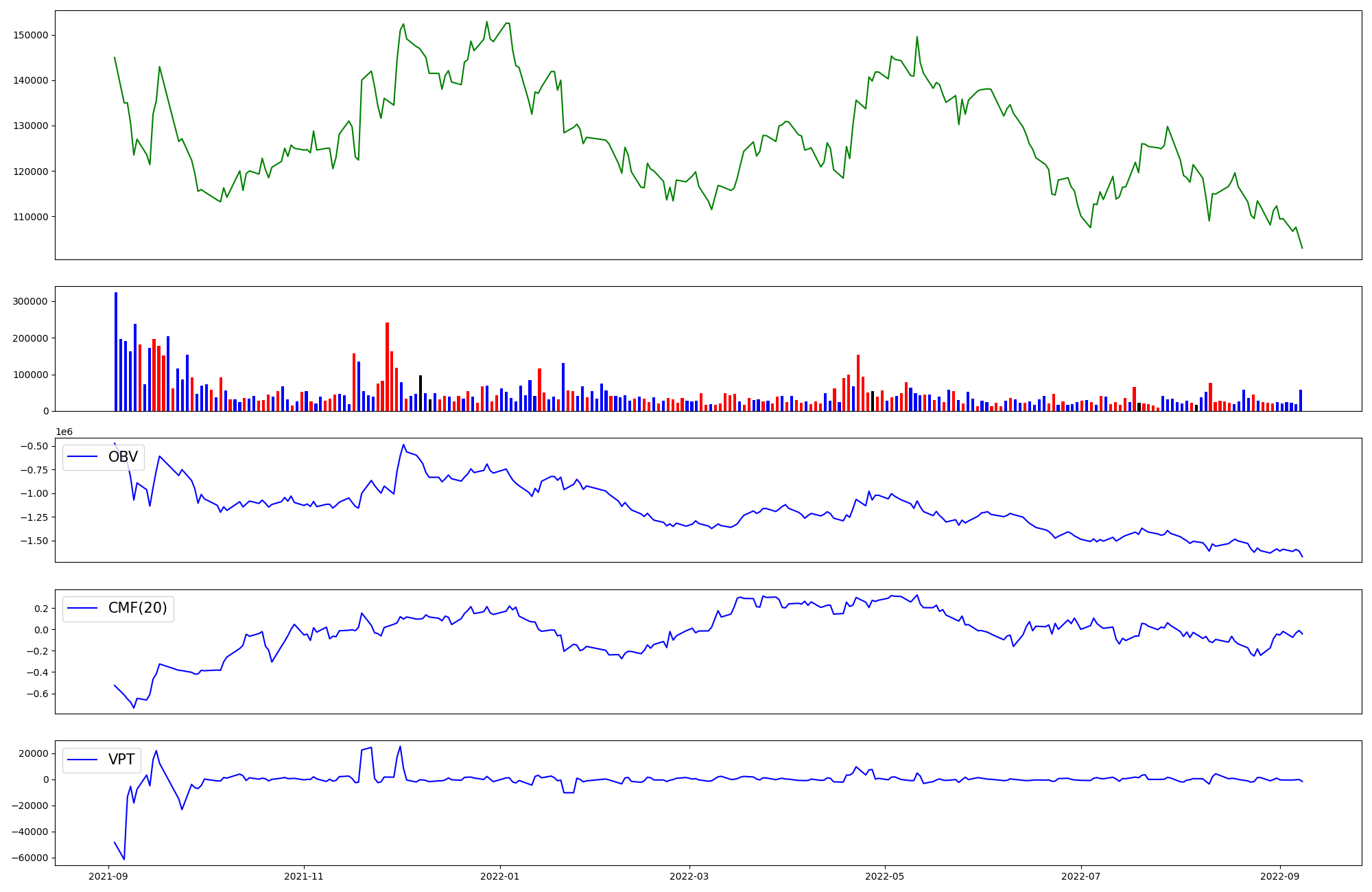The height and width of the screenshot is (892, 1372).
Task: Click the −1.50 label on OBV axis
Action: click(x=34, y=541)
